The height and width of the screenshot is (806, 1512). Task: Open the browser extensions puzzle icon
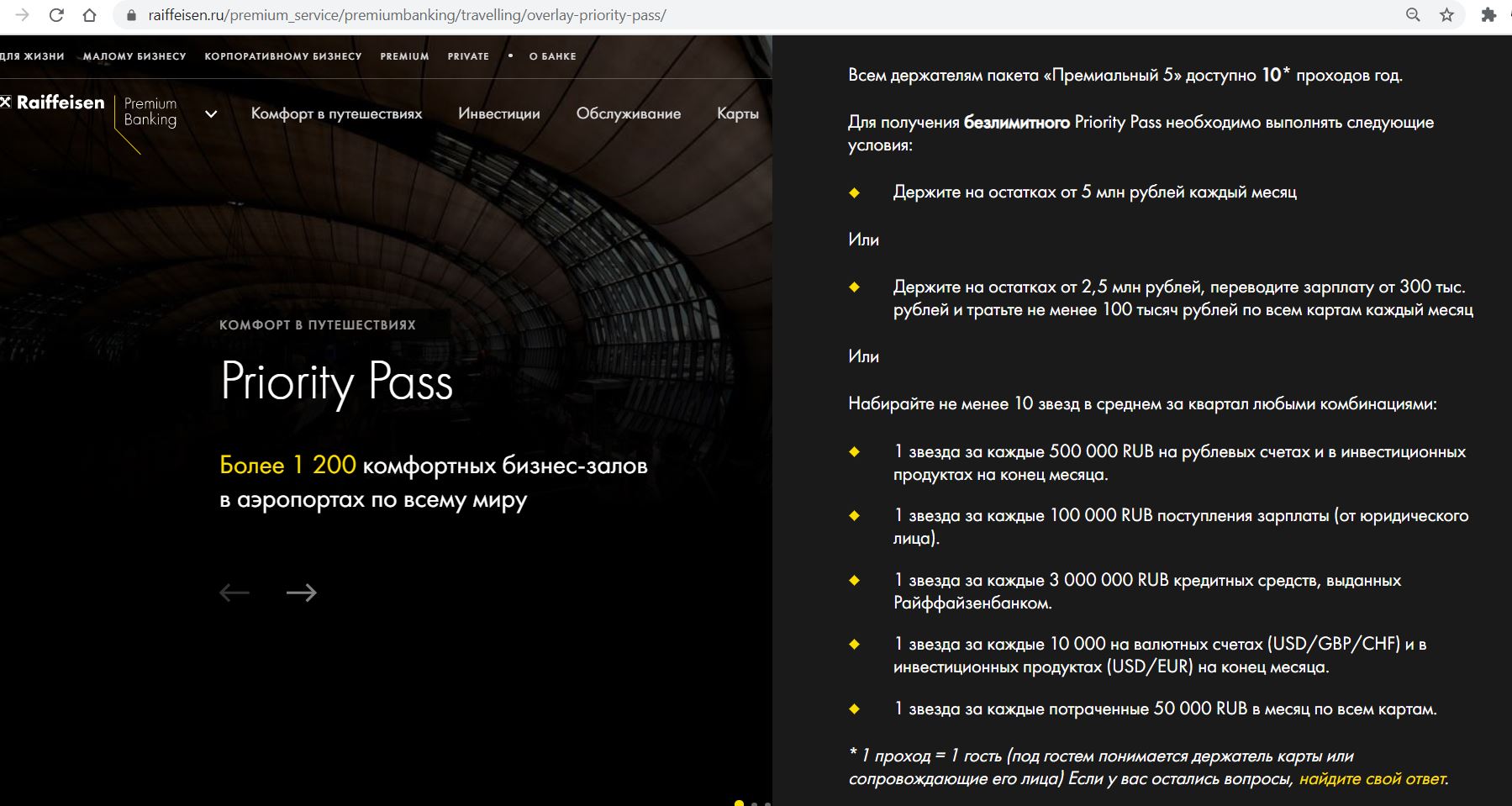point(1488,15)
